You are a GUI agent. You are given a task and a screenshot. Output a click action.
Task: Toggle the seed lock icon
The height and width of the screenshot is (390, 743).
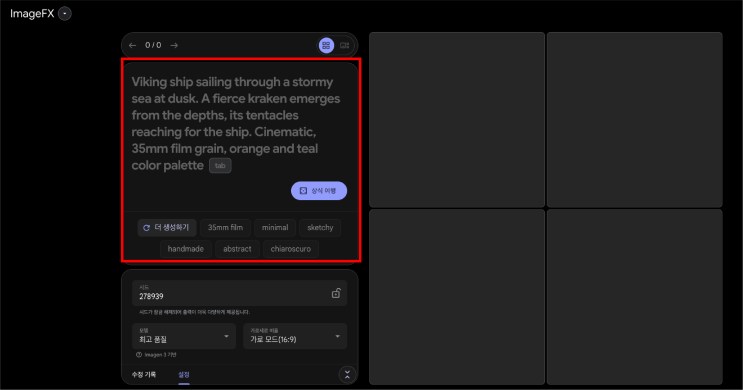(336, 293)
